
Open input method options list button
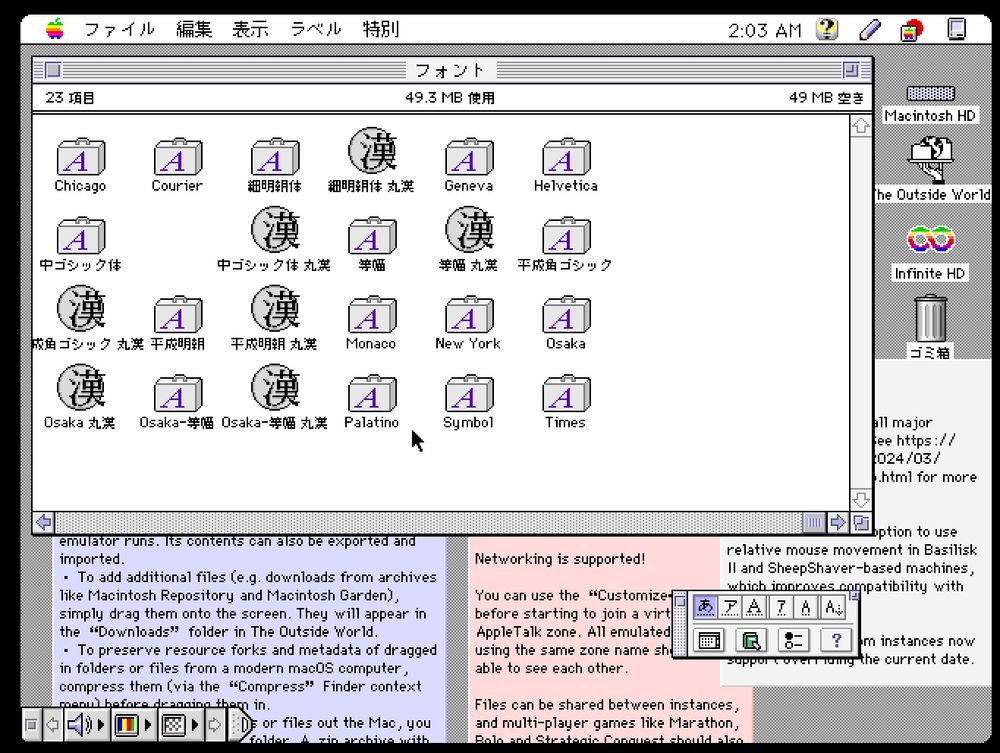click(x=793, y=640)
